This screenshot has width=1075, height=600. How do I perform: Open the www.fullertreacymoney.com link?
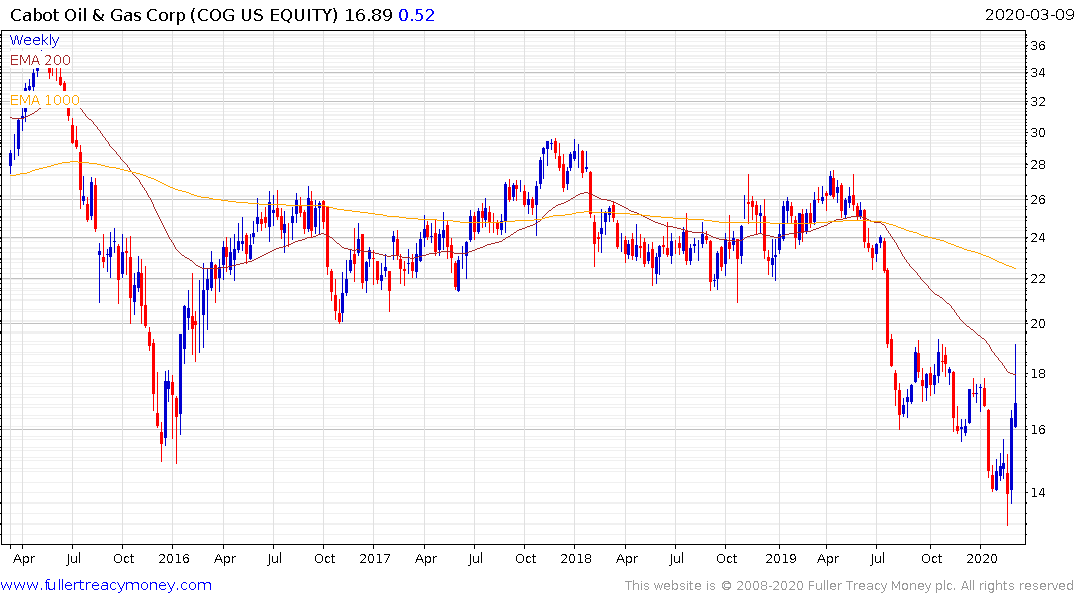click(106, 585)
